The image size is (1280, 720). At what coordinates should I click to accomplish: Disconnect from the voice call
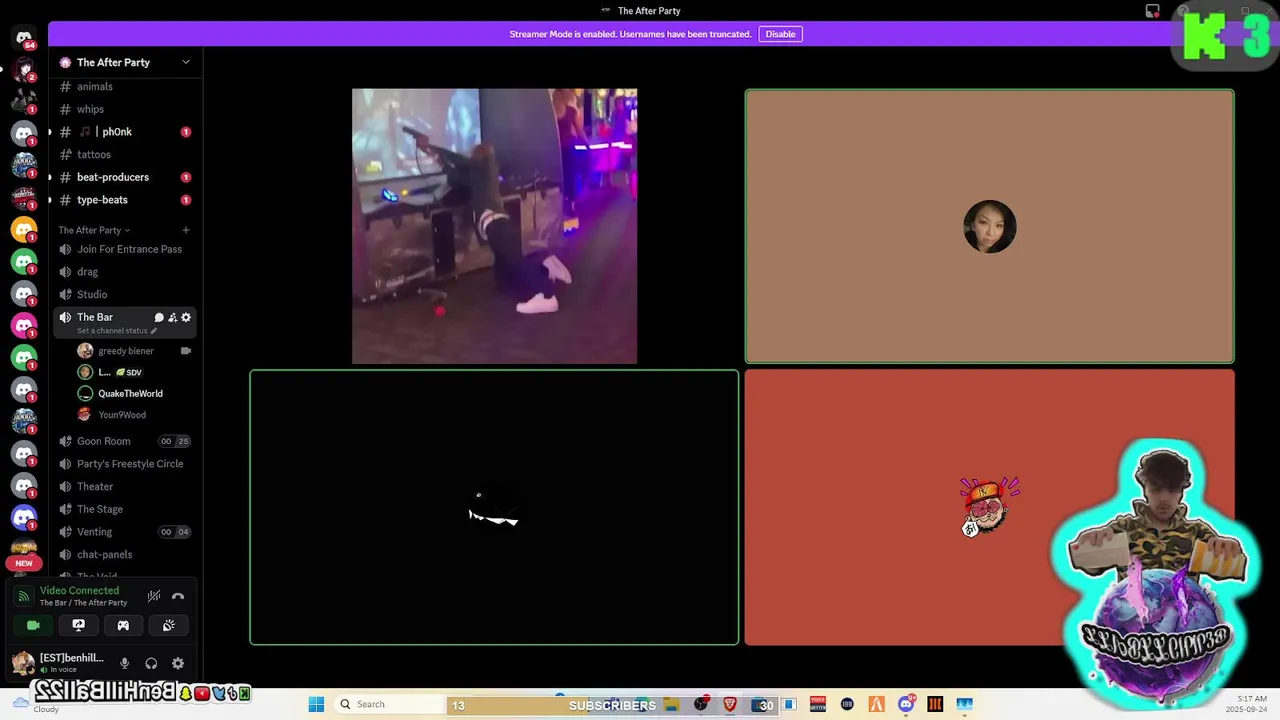point(178,596)
